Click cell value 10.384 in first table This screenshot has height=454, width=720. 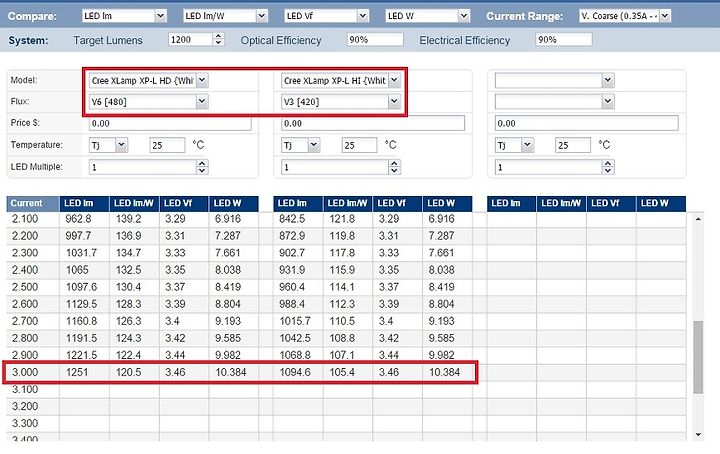pos(231,372)
